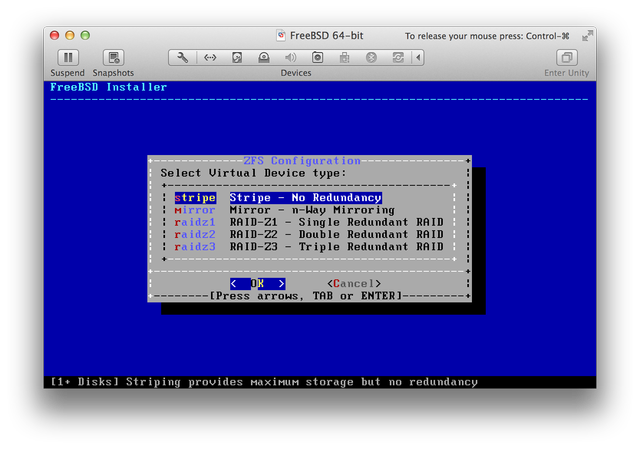Click Cancel in ZFS Configuration dialog
This screenshot has width=640, height=449.
point(354,284)
